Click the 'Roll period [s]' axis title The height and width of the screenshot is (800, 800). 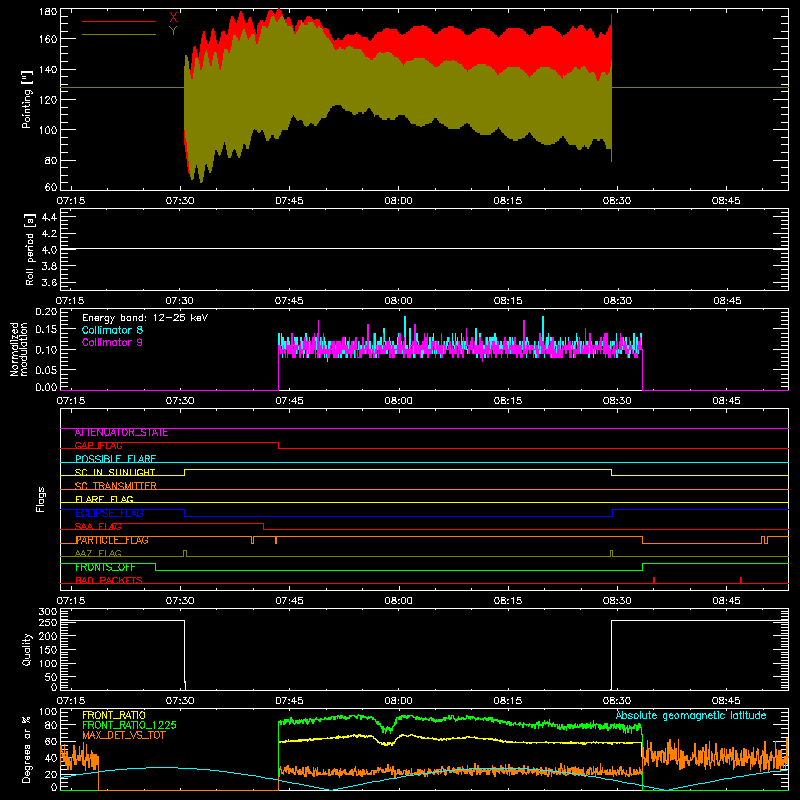pos(30,249)
